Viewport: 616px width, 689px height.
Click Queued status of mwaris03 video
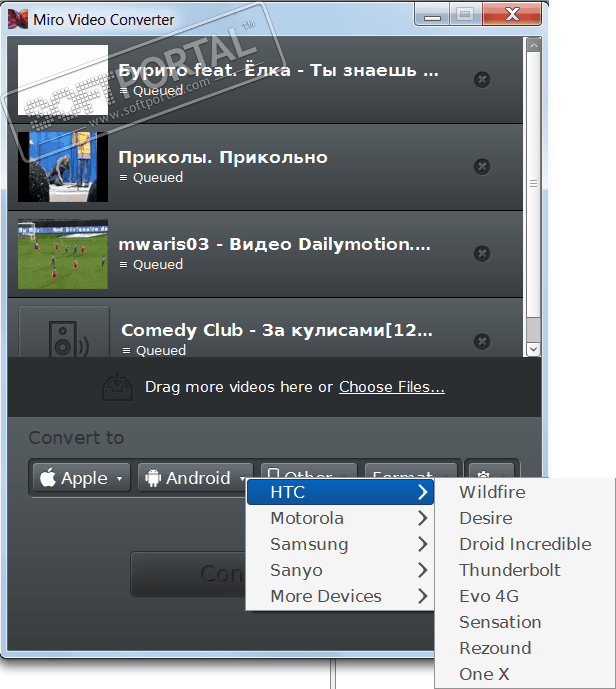[158, 265]
